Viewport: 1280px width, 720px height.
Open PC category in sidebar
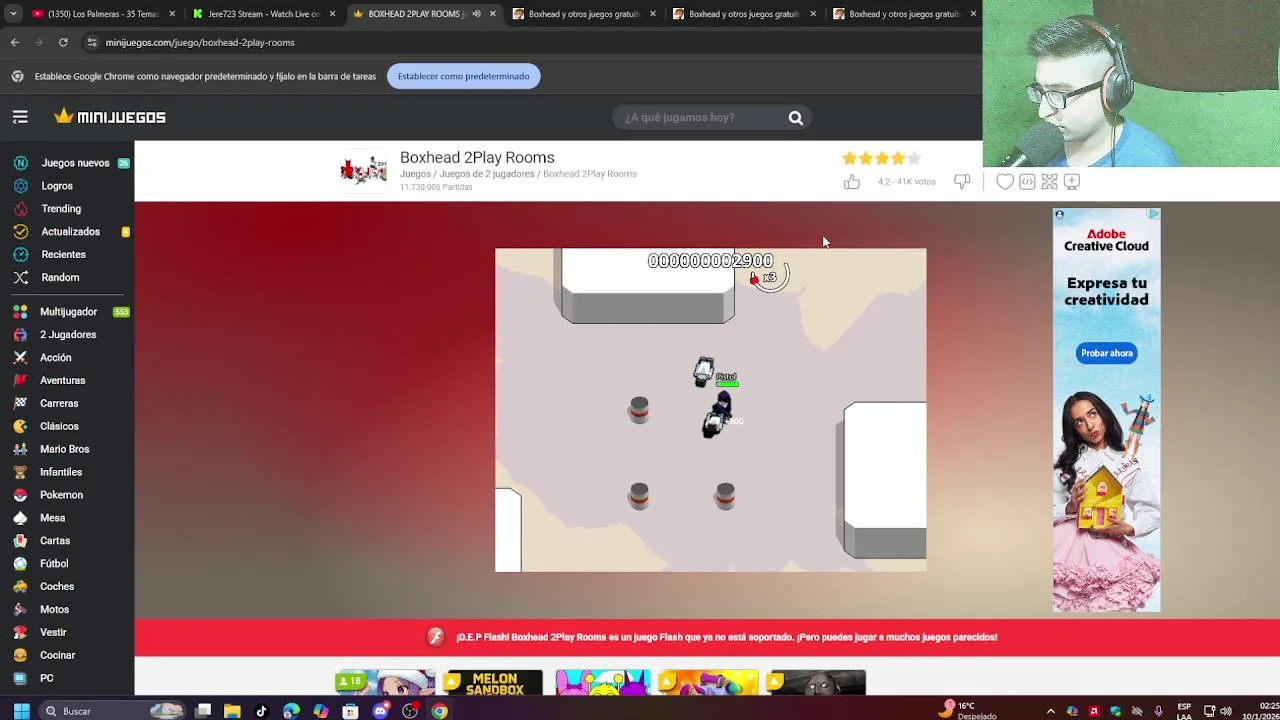(46, 679)
